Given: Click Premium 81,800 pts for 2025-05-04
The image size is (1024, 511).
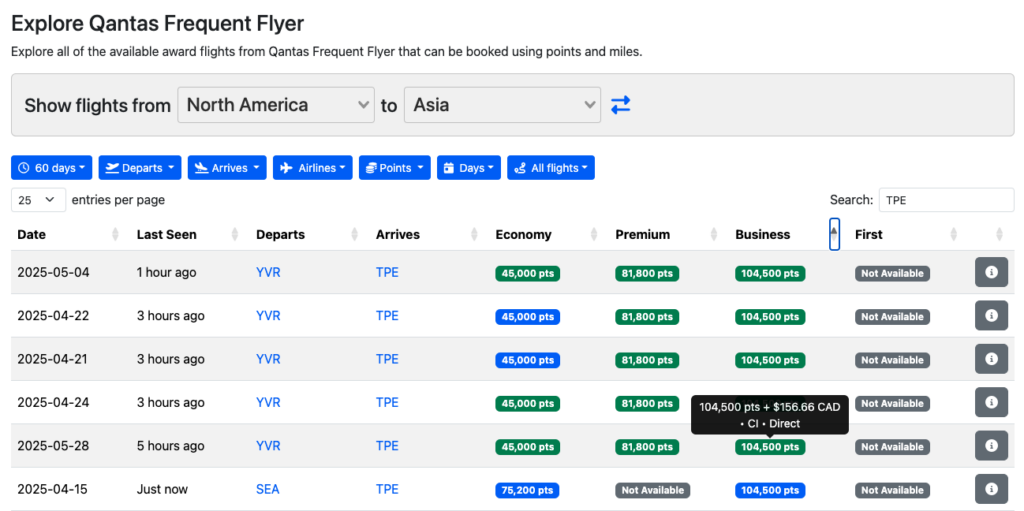Looking at the screenshot, I should click(647, 273).
